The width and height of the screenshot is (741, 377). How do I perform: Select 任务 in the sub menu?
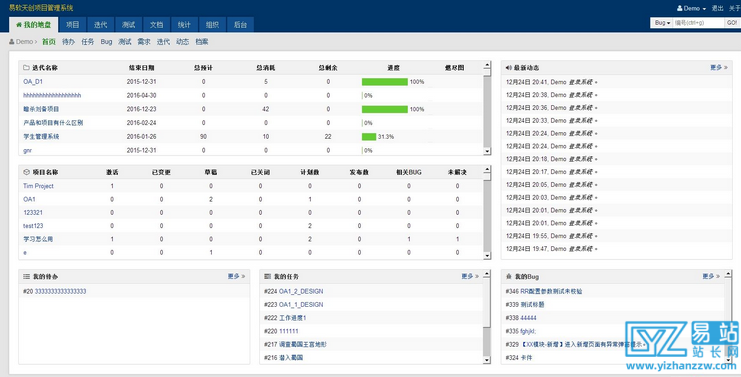click(x=87, y=42)
